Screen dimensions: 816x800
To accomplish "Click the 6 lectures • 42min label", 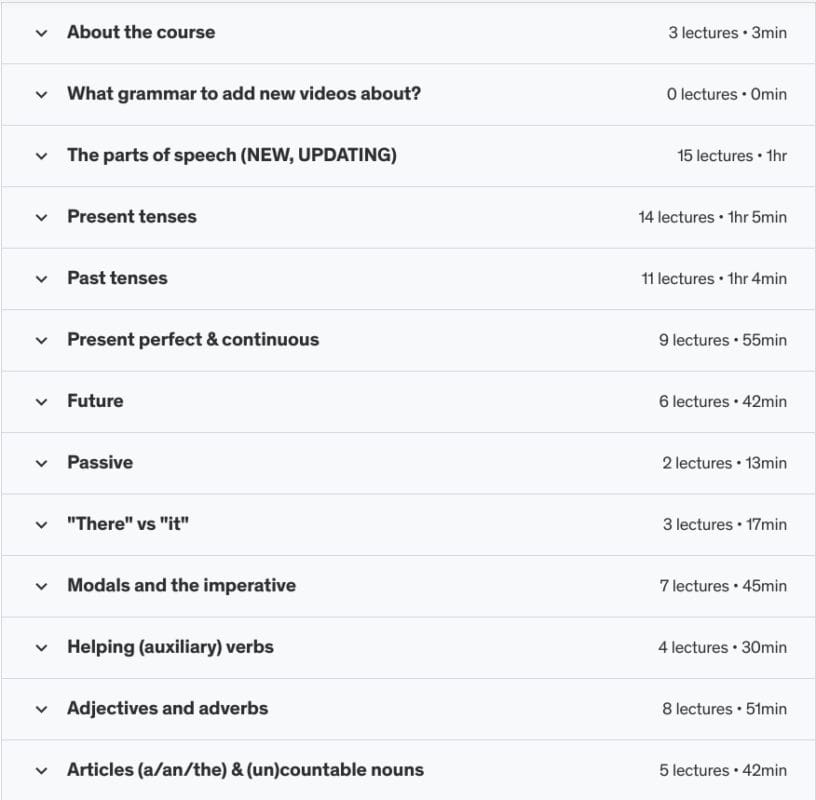I will (x=722, y=402).
